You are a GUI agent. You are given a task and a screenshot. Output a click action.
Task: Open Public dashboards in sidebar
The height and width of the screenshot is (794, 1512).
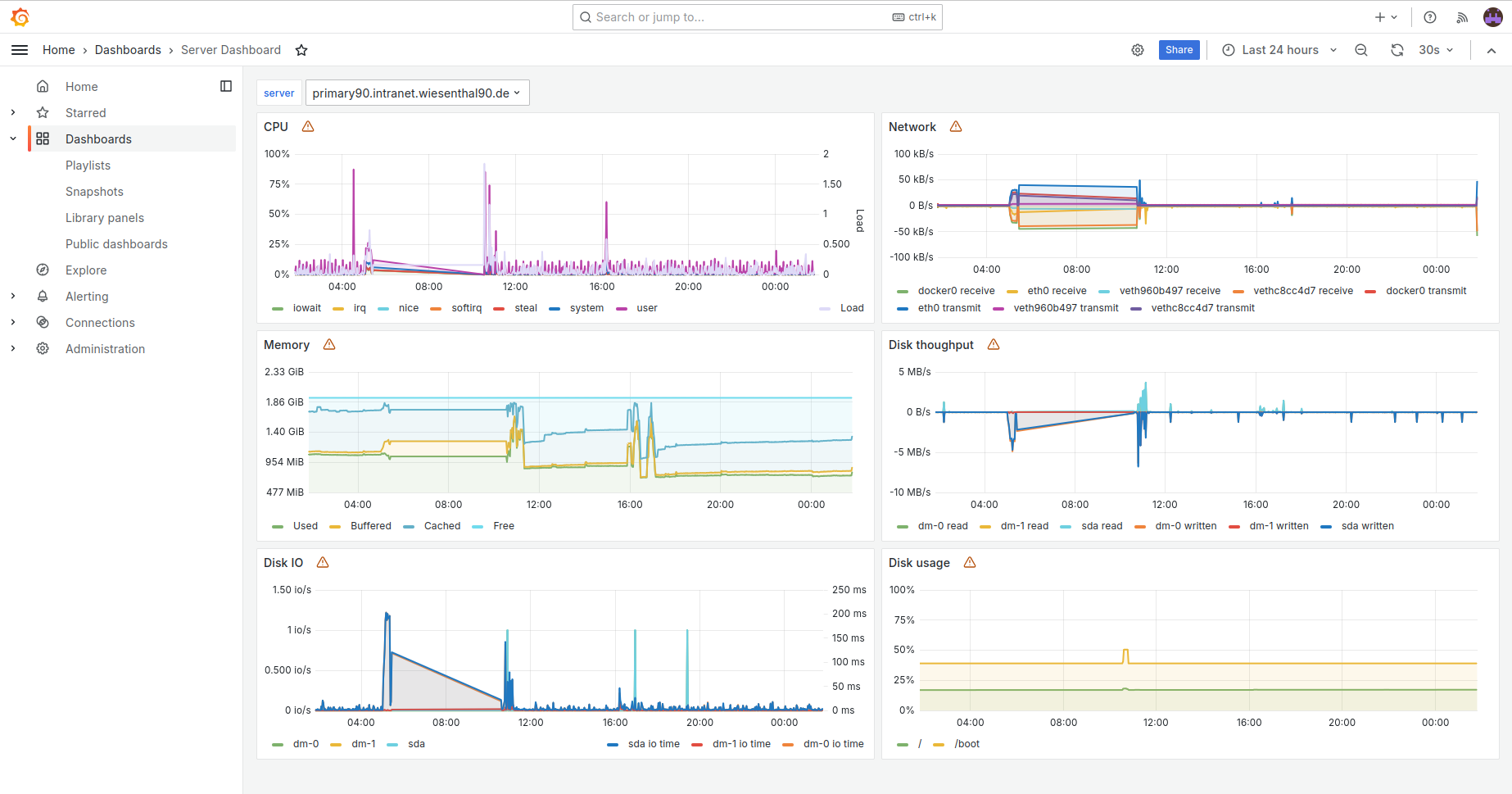click(116, 243)
